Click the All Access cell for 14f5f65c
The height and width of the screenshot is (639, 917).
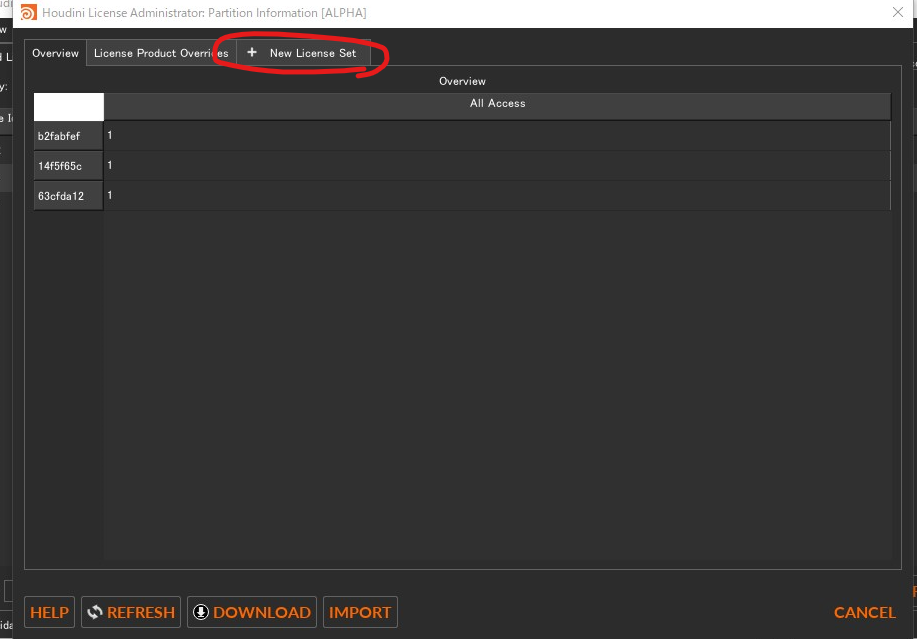click(497, 166)
